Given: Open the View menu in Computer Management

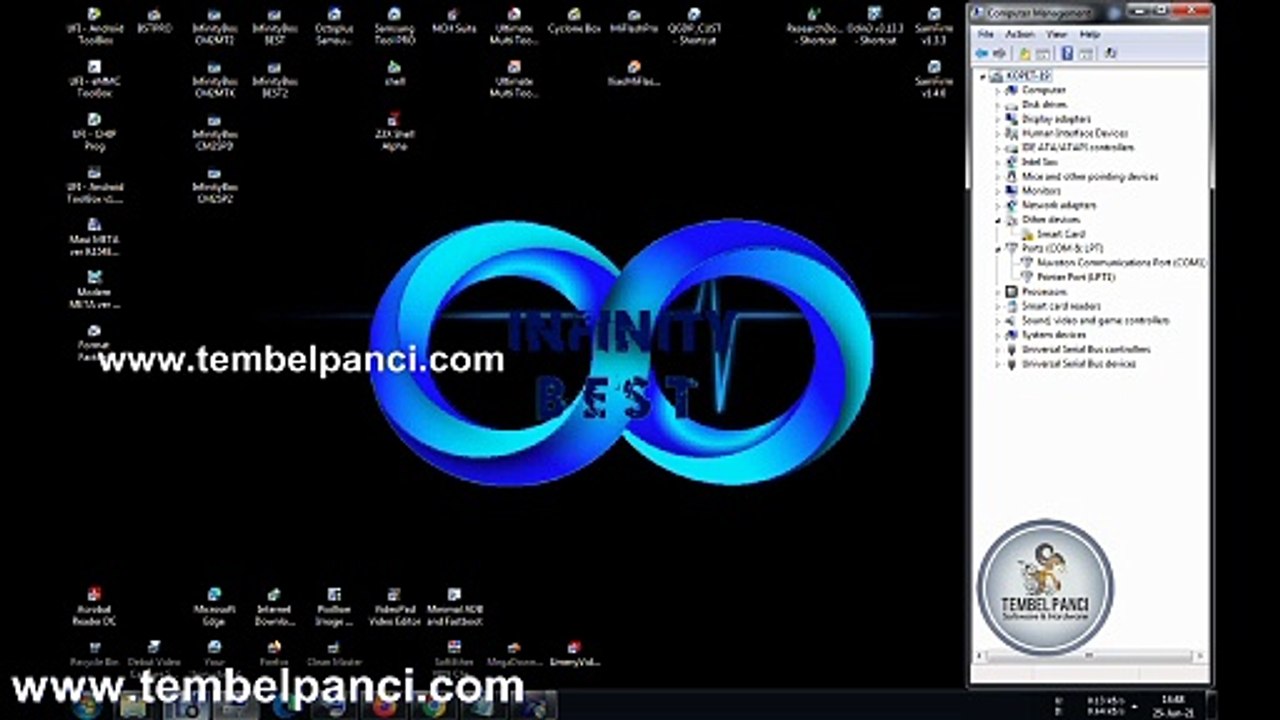Looking at the screenshot, I should point(1056,34).
